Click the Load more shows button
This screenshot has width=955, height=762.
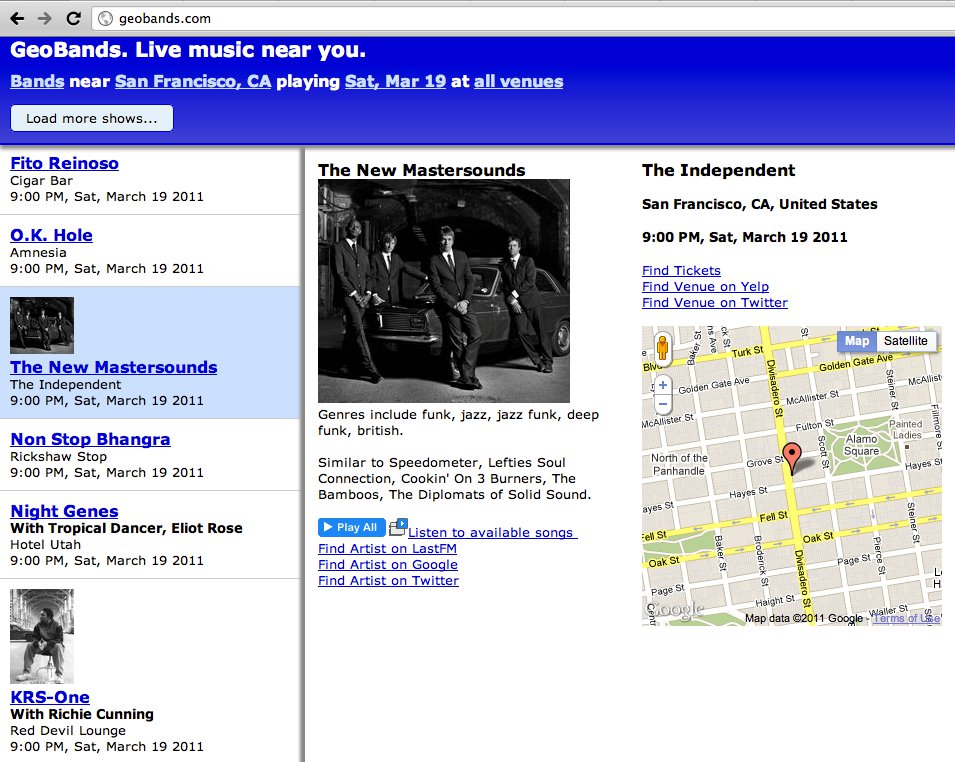(x=92, y=118)
